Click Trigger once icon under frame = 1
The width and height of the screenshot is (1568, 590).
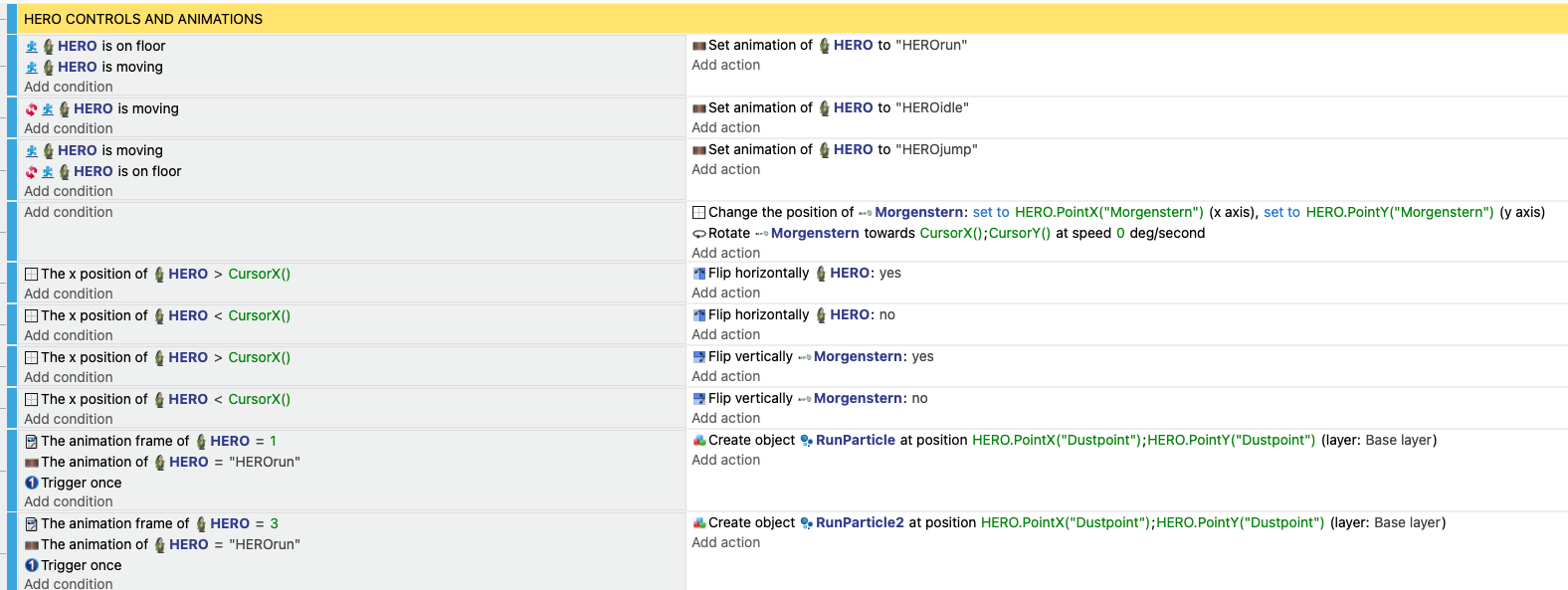click(32, 483)
